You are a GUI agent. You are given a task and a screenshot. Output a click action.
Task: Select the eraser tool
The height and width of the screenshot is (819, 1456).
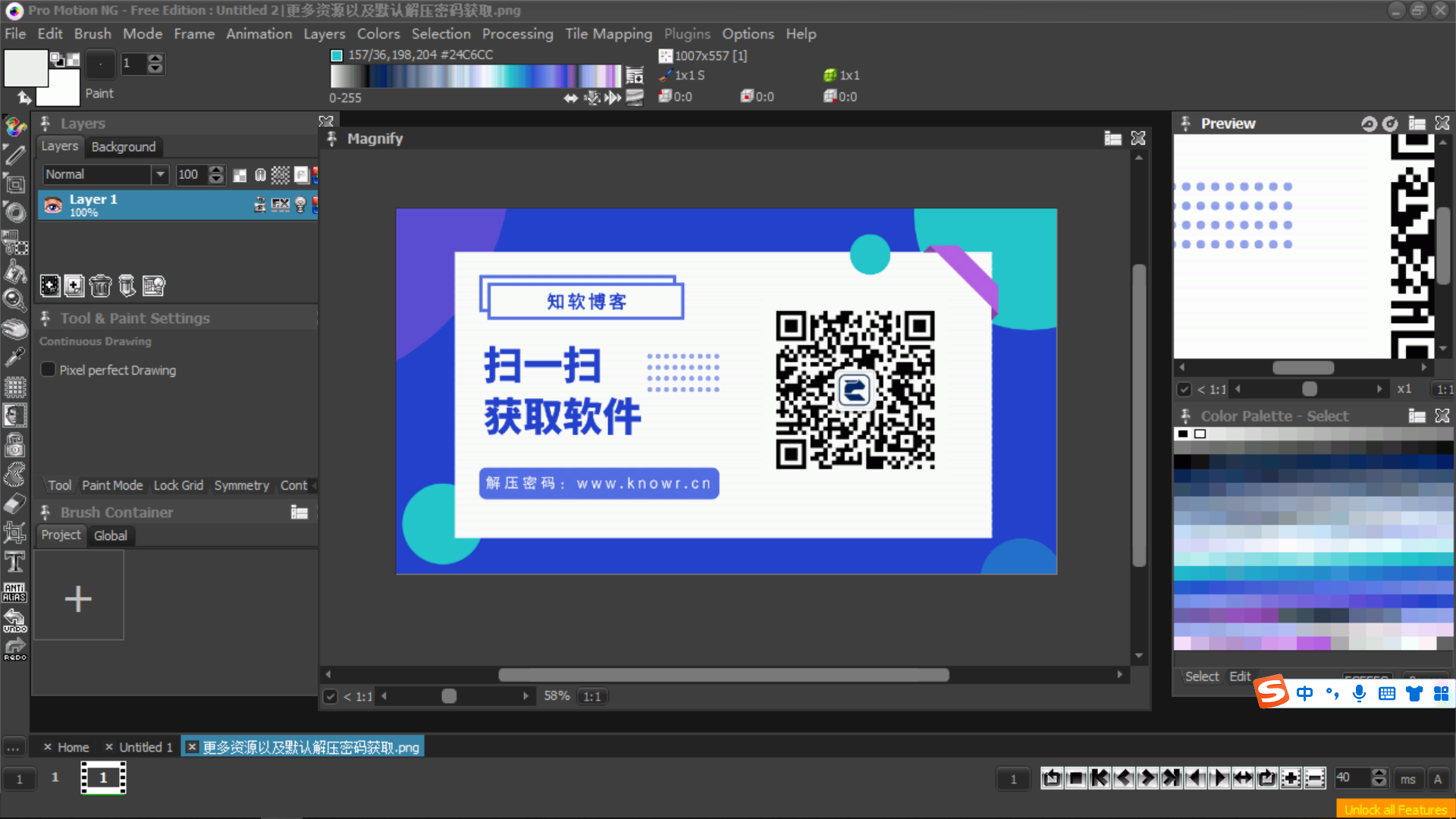tap(14, 504)
